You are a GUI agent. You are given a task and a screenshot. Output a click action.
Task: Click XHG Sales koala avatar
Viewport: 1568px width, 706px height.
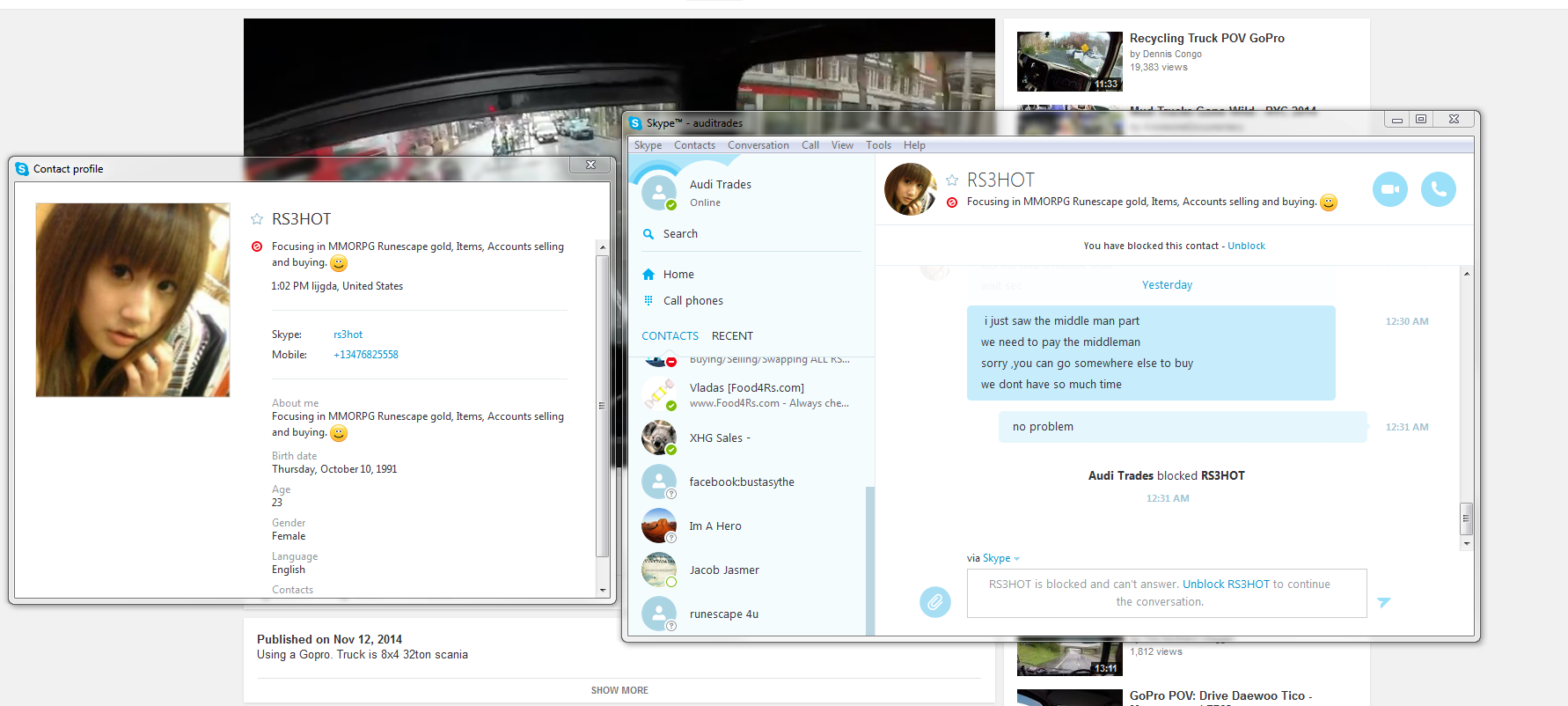pyautogui.click(x=659, y=438)
